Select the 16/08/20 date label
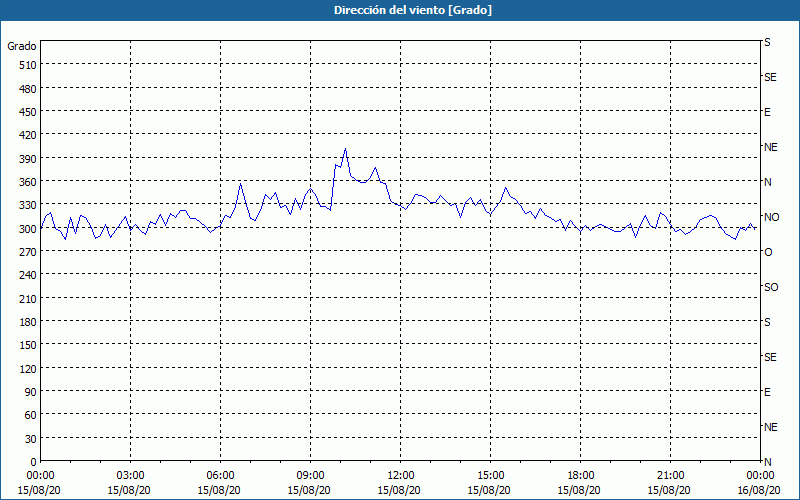Screen dimensions: 800x500 tap(760, 490)
